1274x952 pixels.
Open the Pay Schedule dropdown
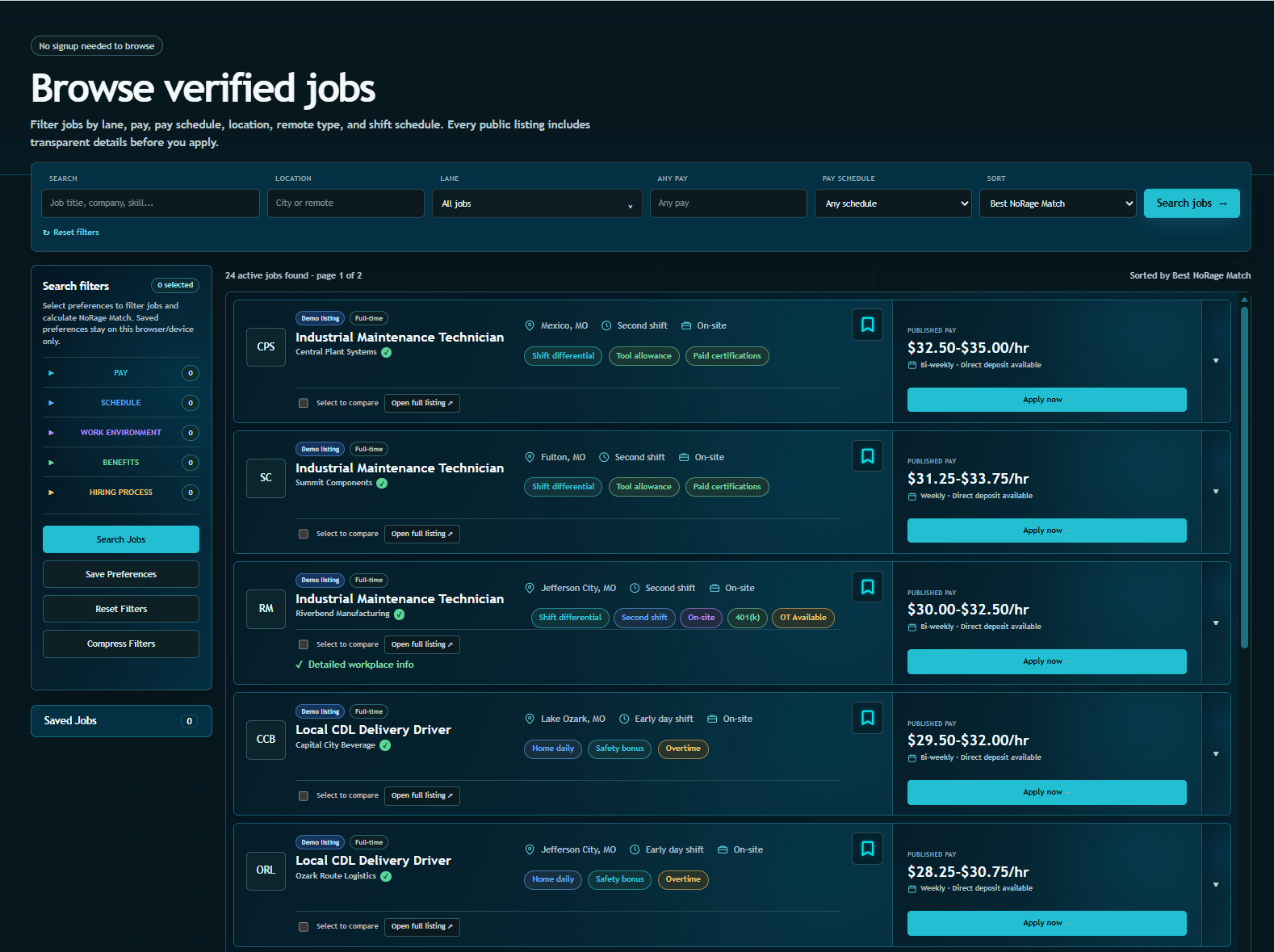893,203
